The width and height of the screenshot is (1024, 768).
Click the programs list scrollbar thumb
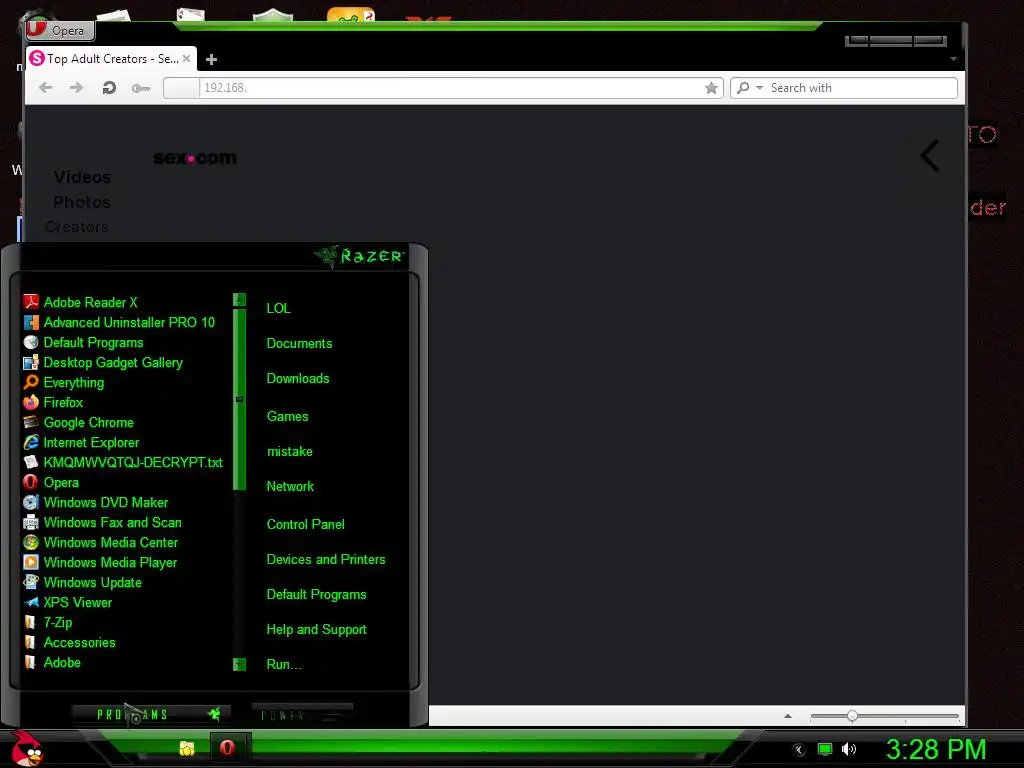(240, 399)
